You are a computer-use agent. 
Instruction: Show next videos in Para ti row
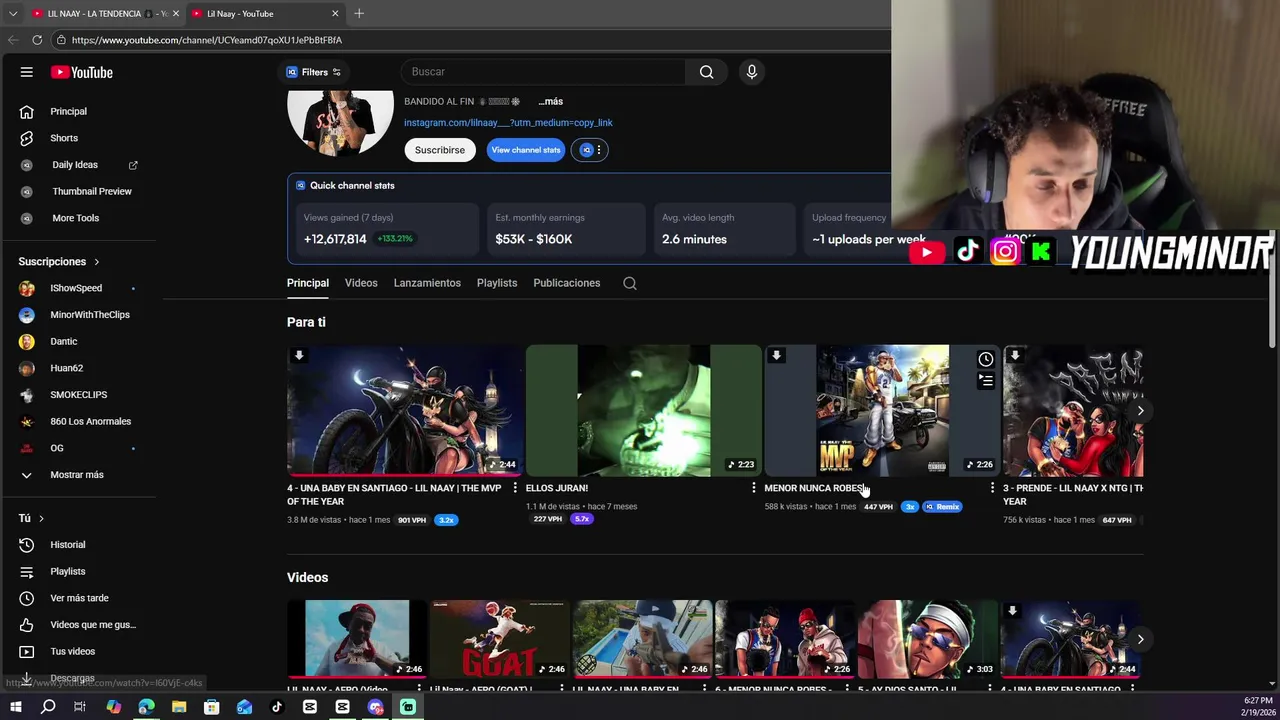click(1140, 411)
